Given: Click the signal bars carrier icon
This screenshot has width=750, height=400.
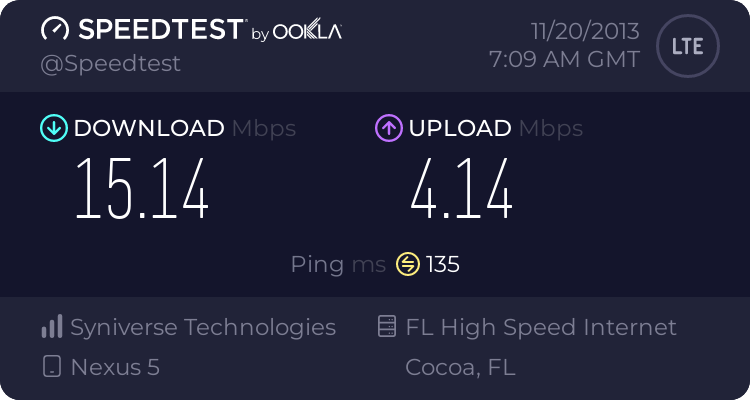Looking at the screenshot, I should coord(52,326).
